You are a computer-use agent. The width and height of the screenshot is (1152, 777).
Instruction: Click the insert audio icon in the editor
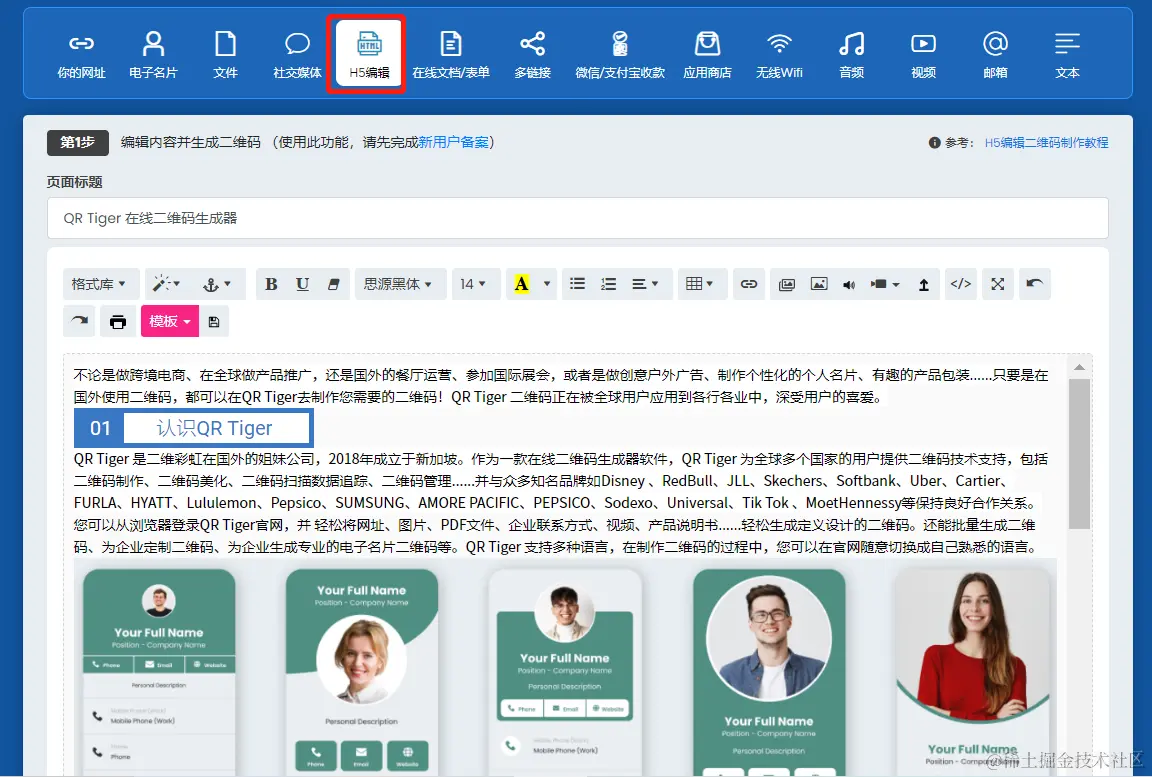click(x=849, y=283)
